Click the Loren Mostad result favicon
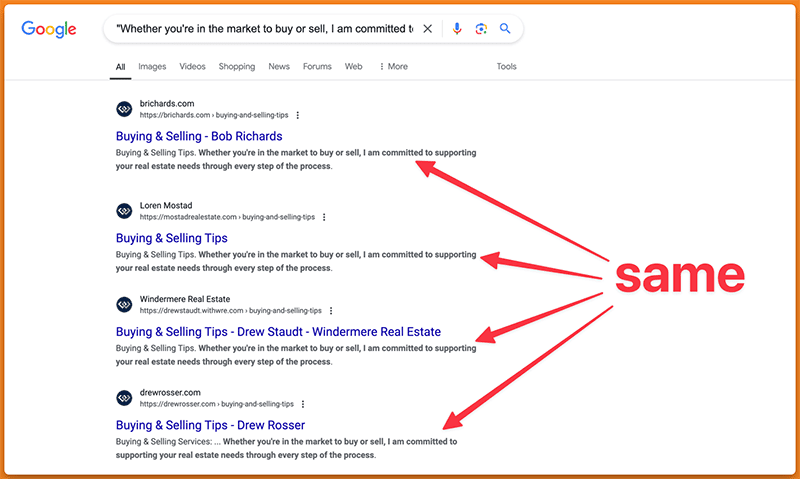 pos(124,211)
